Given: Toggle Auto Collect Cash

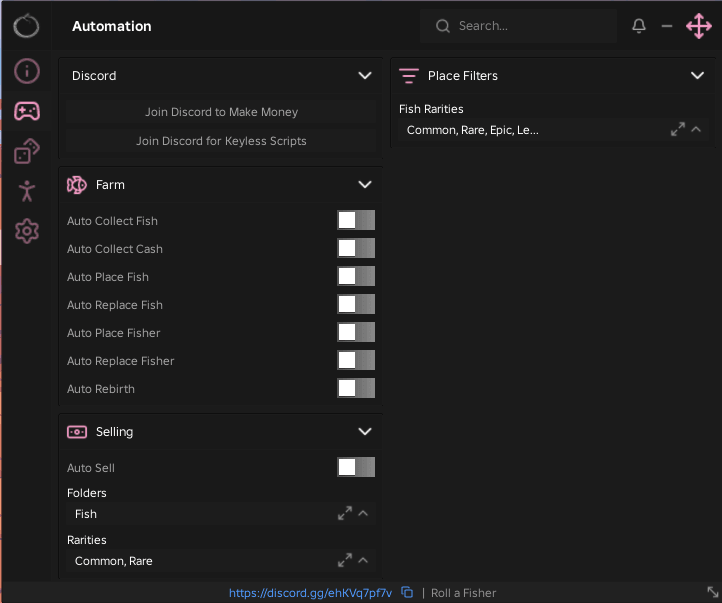Looking at the screenshot, I should (x=356, y=248).
